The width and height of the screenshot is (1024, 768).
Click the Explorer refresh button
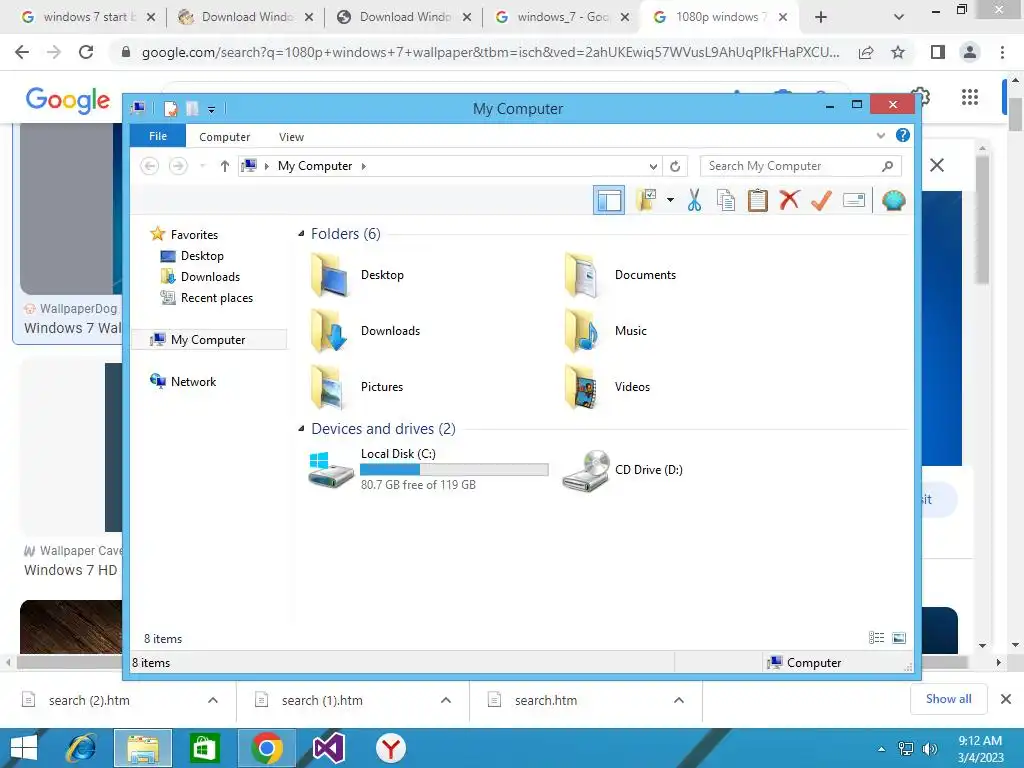tap(675, 167)
